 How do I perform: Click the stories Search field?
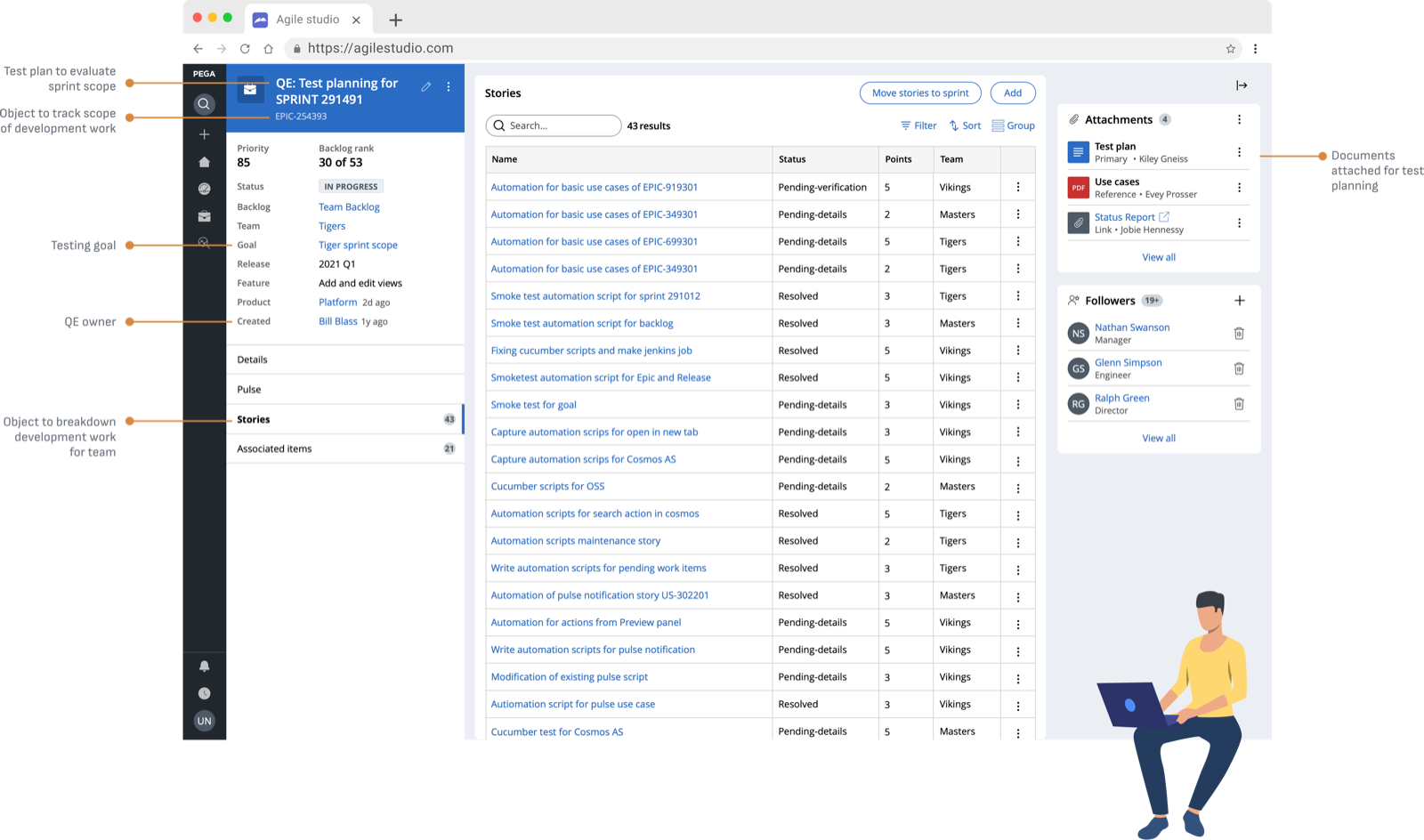click(x=554, y=125)
